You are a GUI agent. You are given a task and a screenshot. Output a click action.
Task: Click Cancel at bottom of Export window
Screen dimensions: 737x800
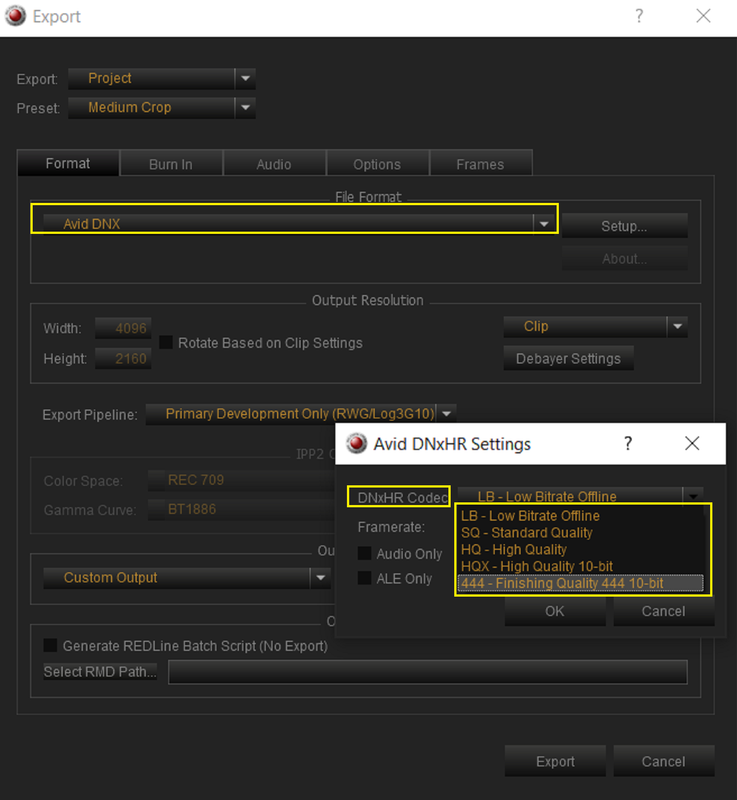[664, 761]
